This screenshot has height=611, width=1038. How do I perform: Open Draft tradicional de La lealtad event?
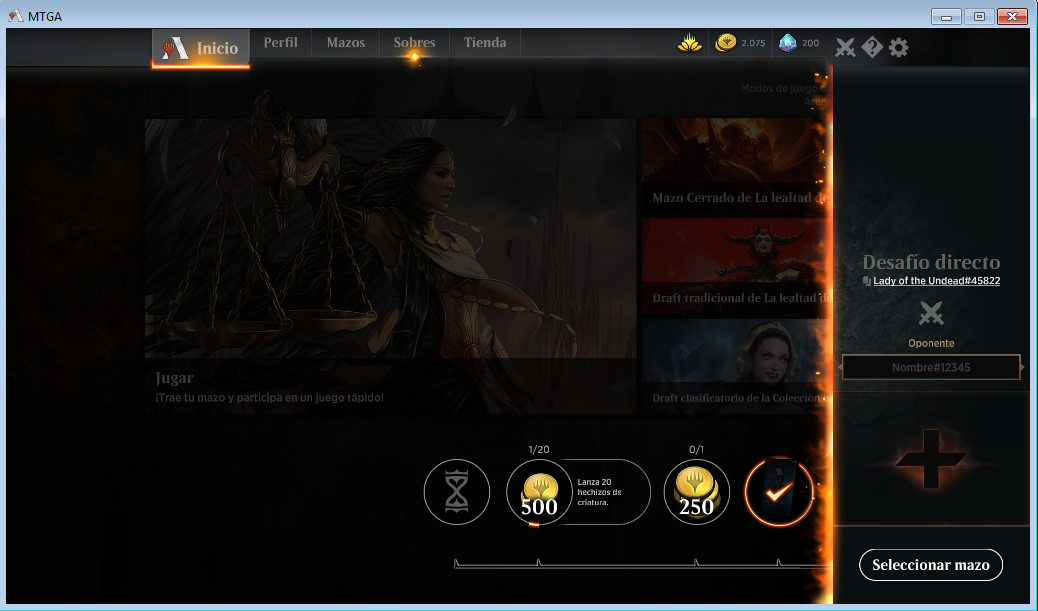coord(737,267)
